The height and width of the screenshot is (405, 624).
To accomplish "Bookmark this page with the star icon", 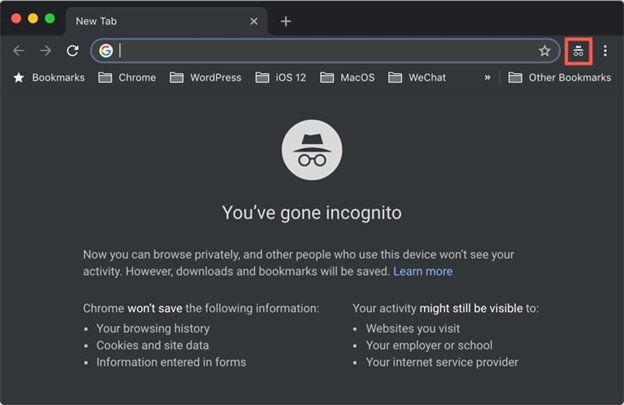I will click(x=544, y=51).
